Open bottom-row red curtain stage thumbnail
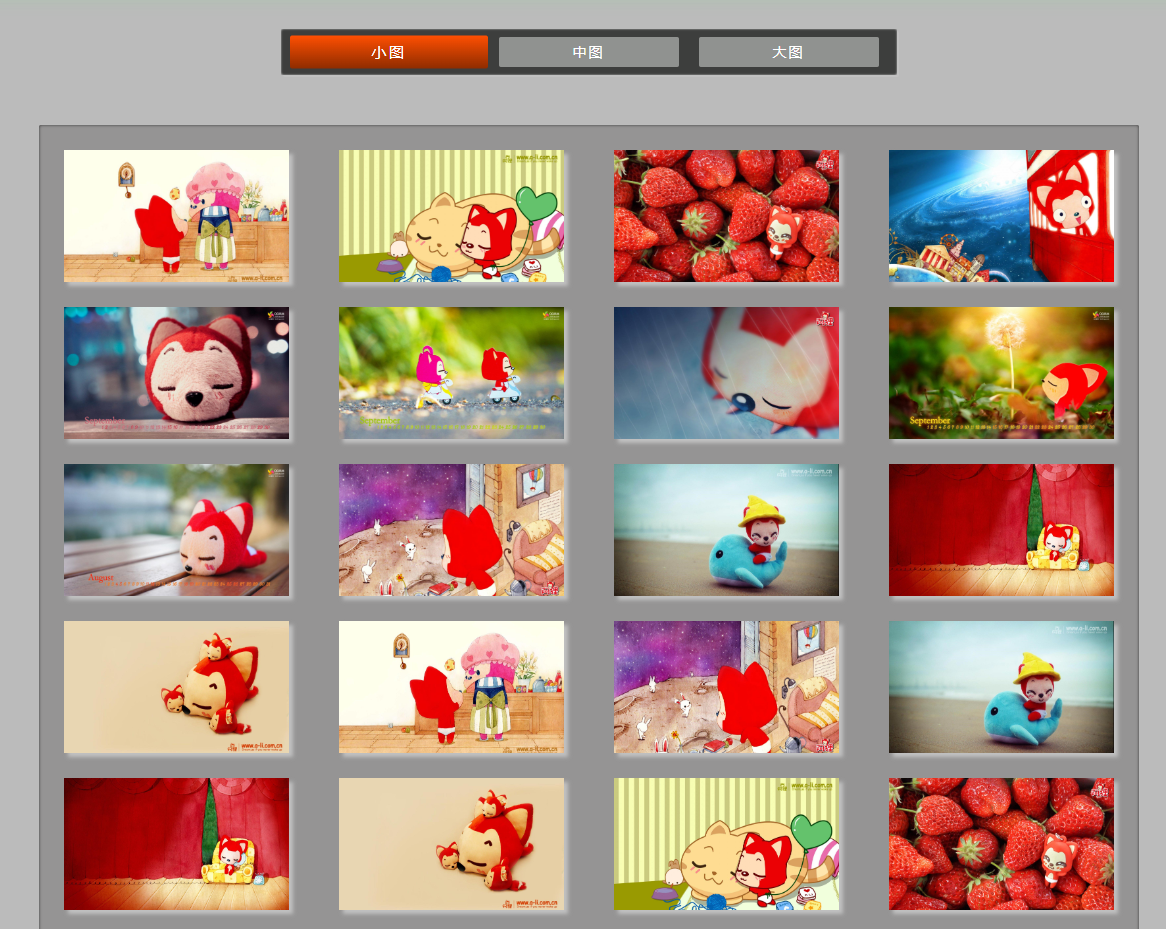Viewport: 1166px width, 929px height. (176, 843)
